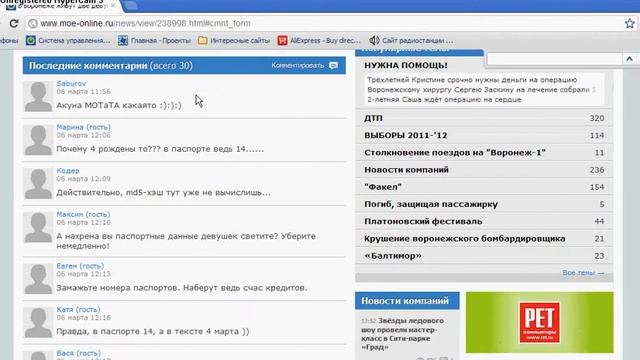Click 'Максим (гость)' username
Screen dimensions: 640x360
click(x=83, y=214)
